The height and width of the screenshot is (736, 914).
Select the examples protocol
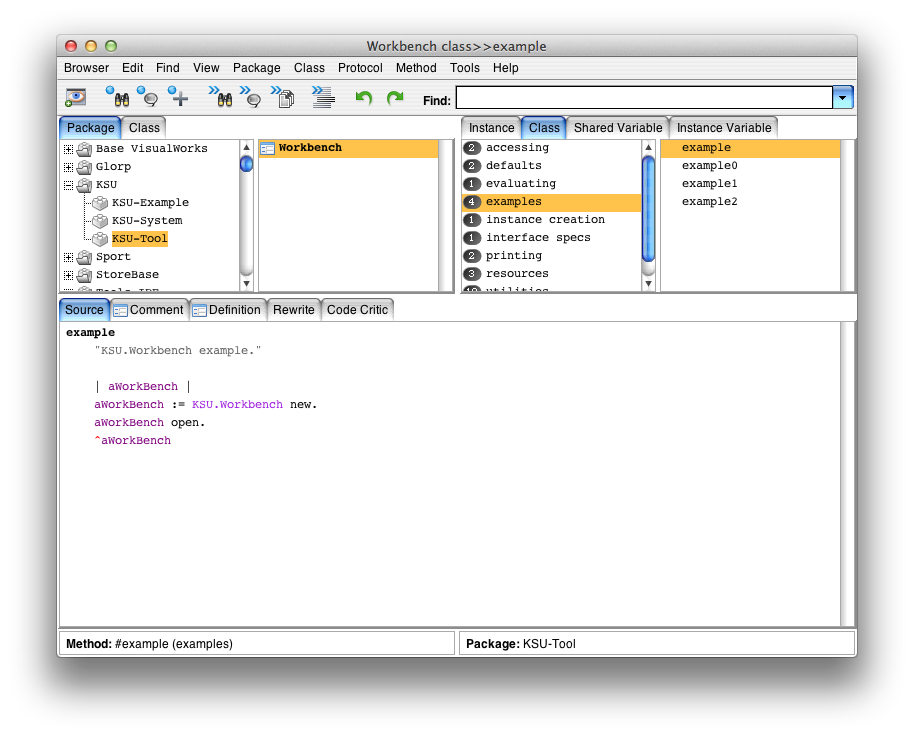(x=551, y=202)
